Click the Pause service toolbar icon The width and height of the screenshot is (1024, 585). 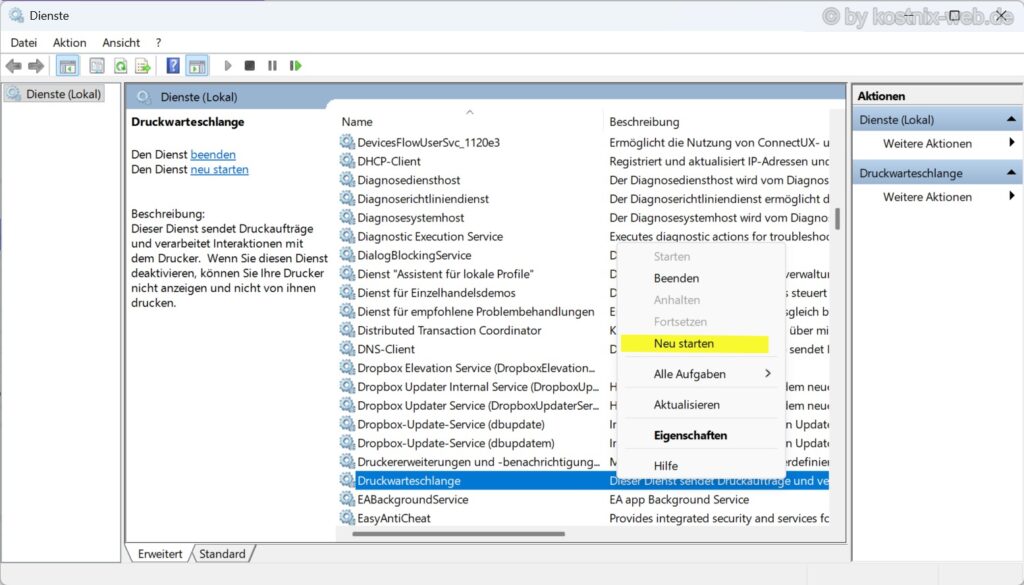(272, 66)
